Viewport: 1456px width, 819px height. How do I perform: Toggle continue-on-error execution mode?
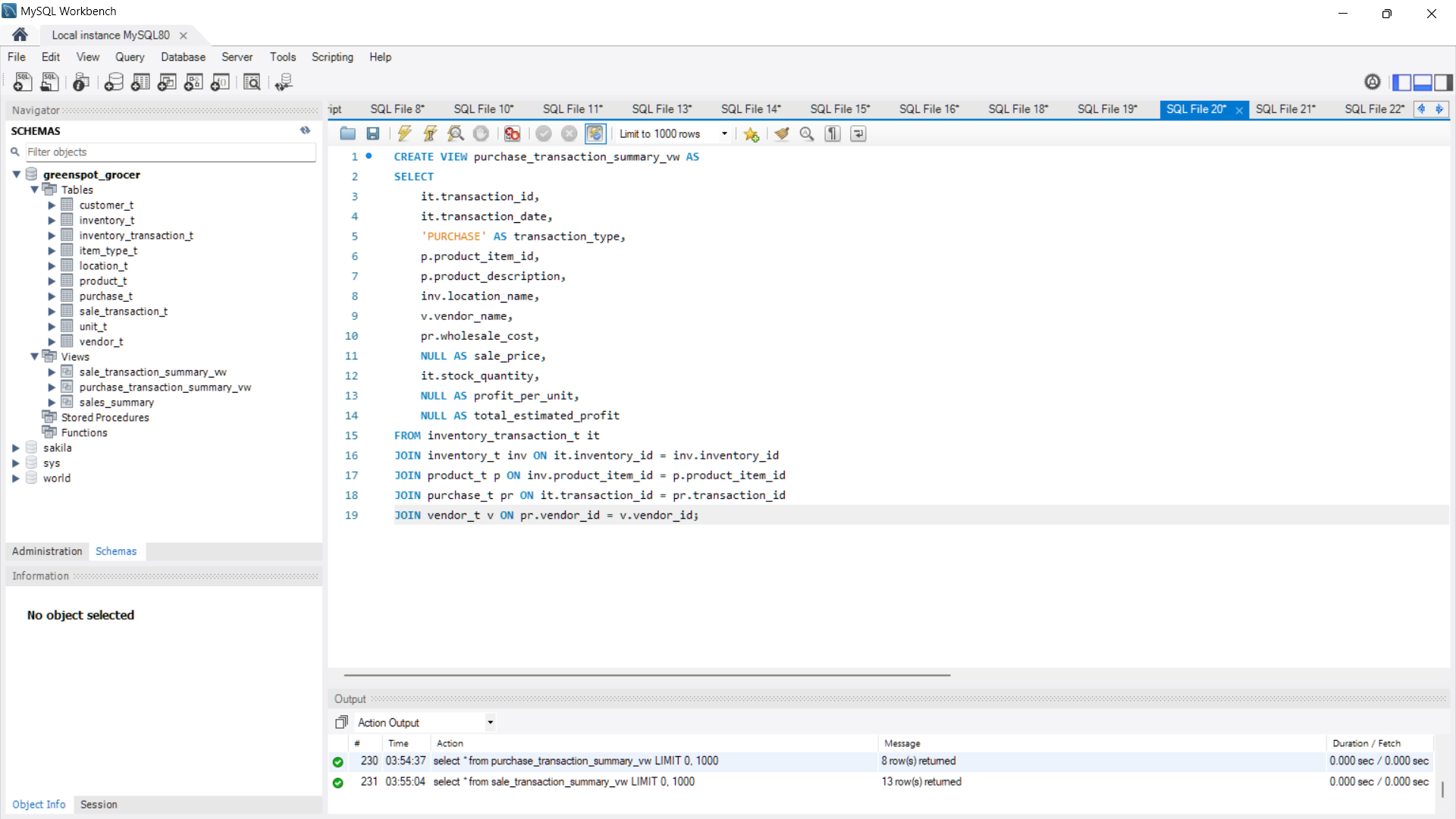tap(513, 133)
